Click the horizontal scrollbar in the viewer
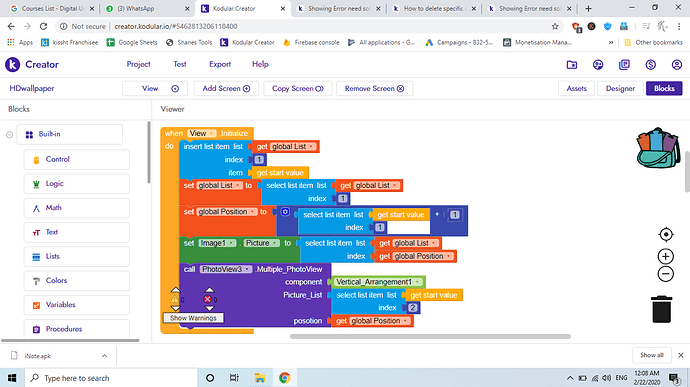Viewport: 690px width, 387px height. [x=430, y=336]
